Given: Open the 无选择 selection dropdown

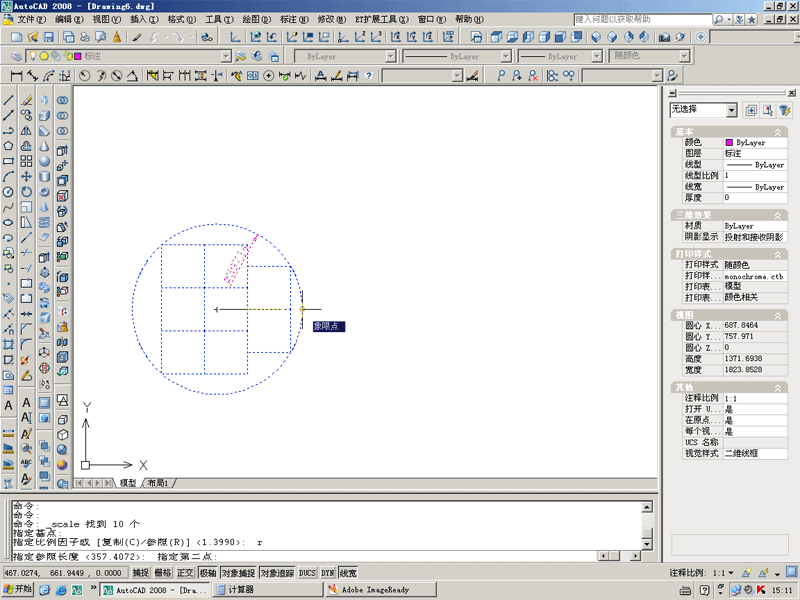Looking at the screenshot, I should [x=732, y=110].
